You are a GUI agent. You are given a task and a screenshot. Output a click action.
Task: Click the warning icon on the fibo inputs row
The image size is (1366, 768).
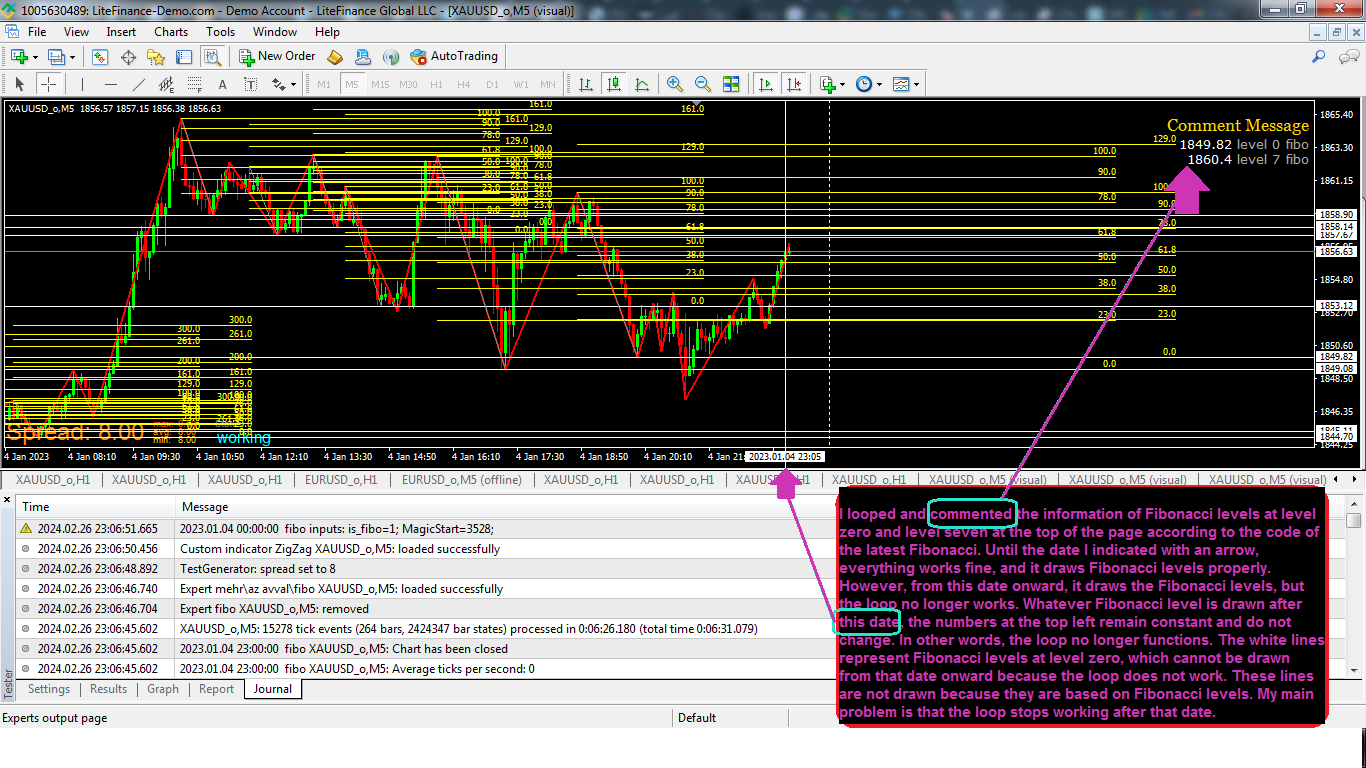(26, 529)
